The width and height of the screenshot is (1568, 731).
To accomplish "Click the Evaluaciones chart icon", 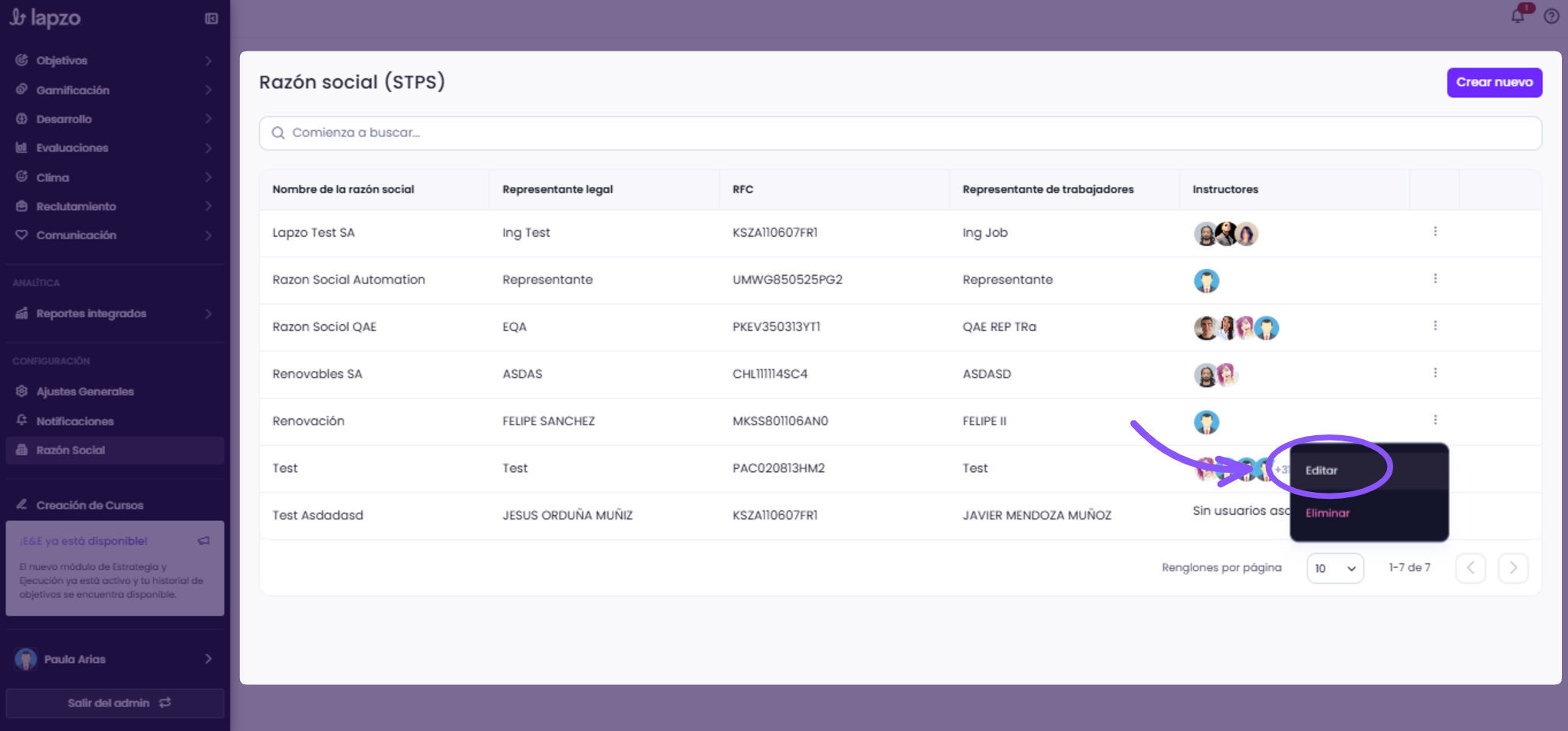I will pyautogui.click(x=21, y=147).
